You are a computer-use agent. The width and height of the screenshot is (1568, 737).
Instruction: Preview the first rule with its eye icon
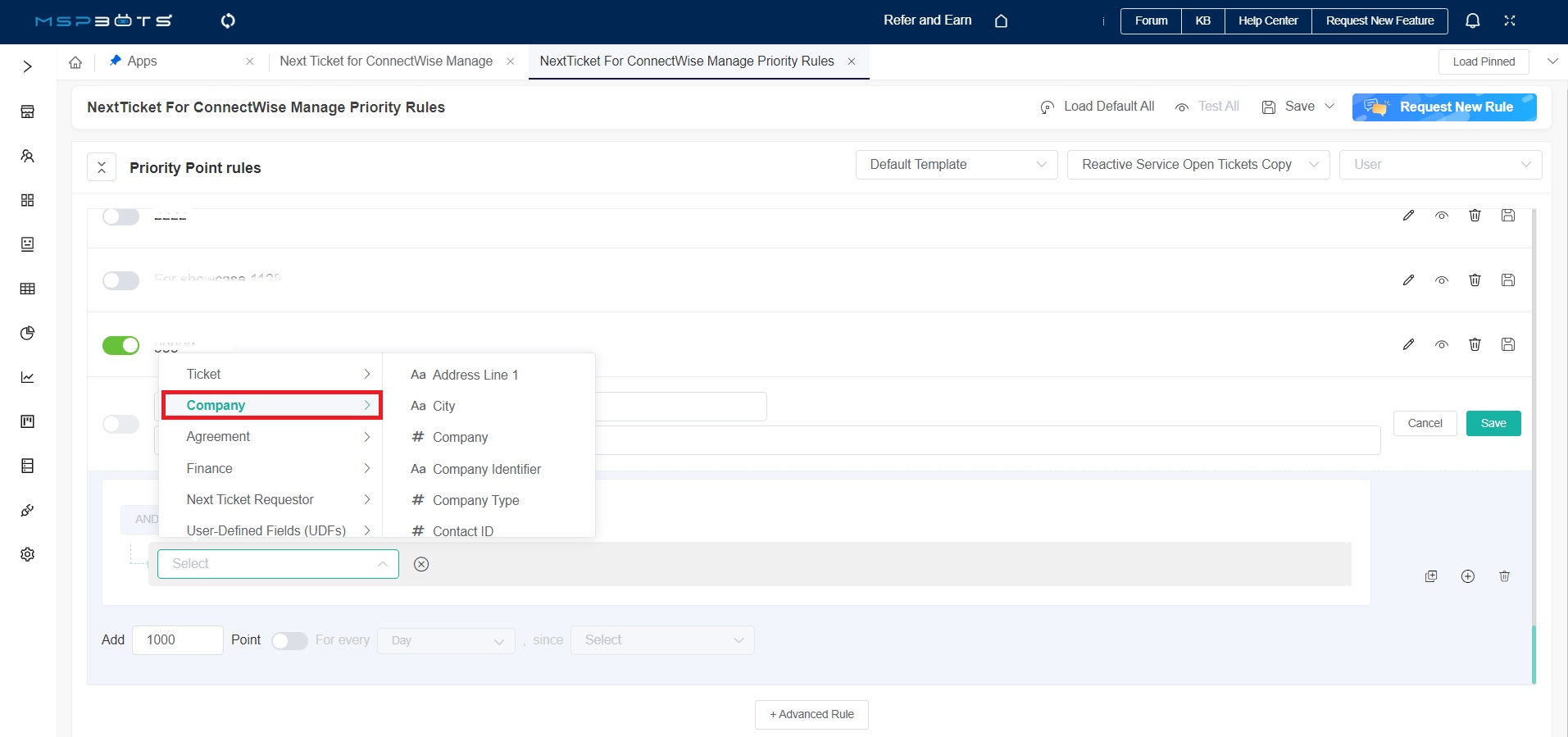coord(1441,216)
